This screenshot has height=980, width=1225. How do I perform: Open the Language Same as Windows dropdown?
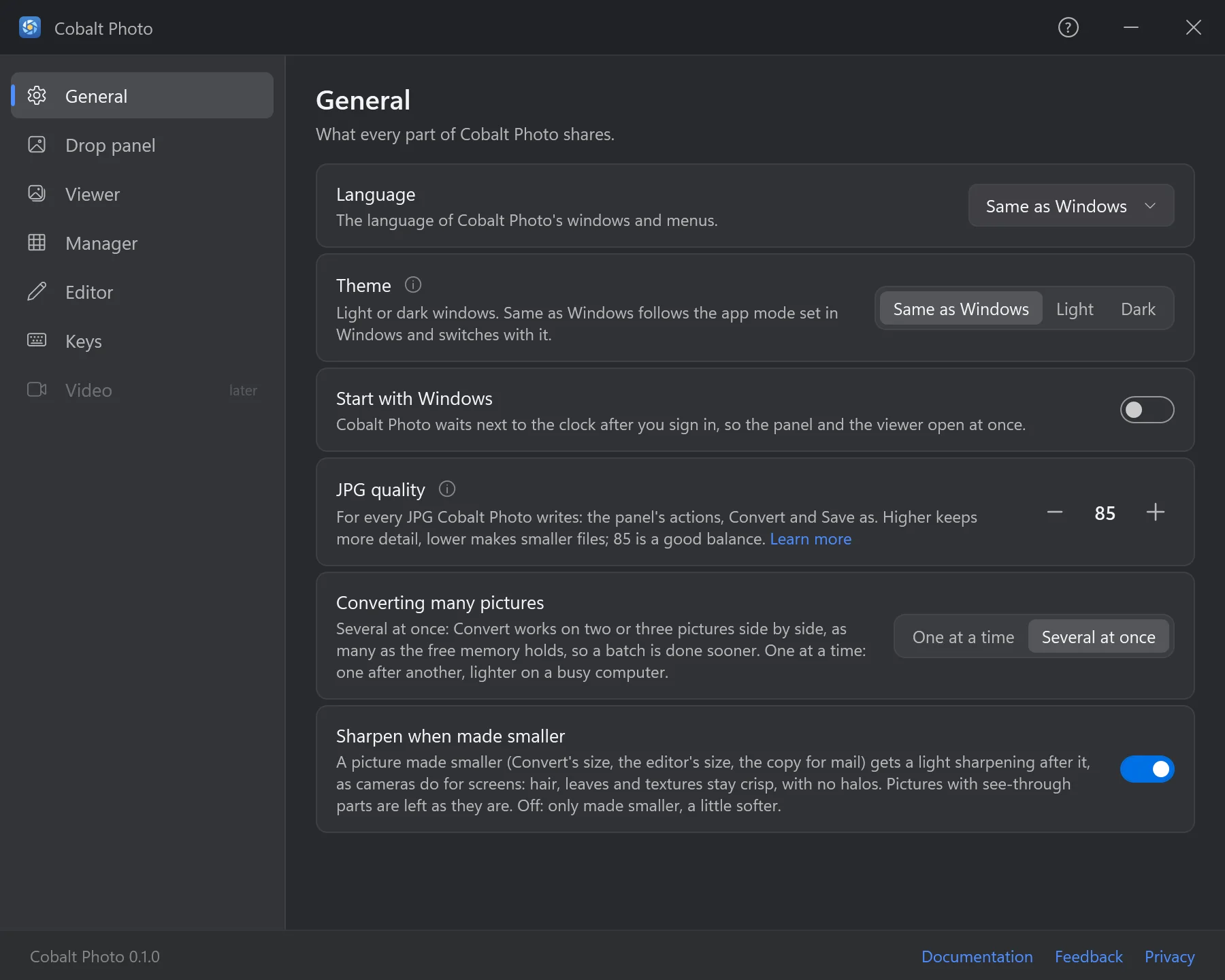pyautogui.click(x=1071, y=206)
